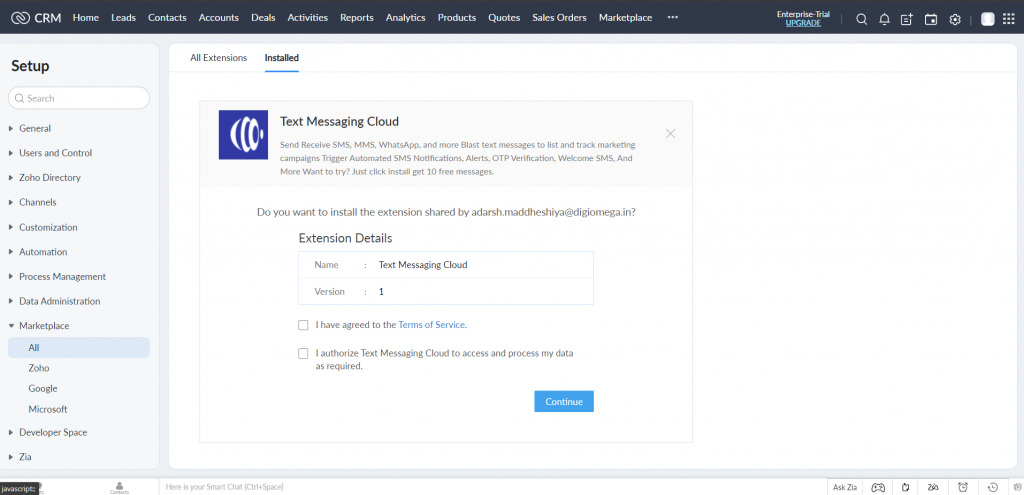1024x495 pixels.
Task: Open the Products module
Action: click(x=456, y=18)
